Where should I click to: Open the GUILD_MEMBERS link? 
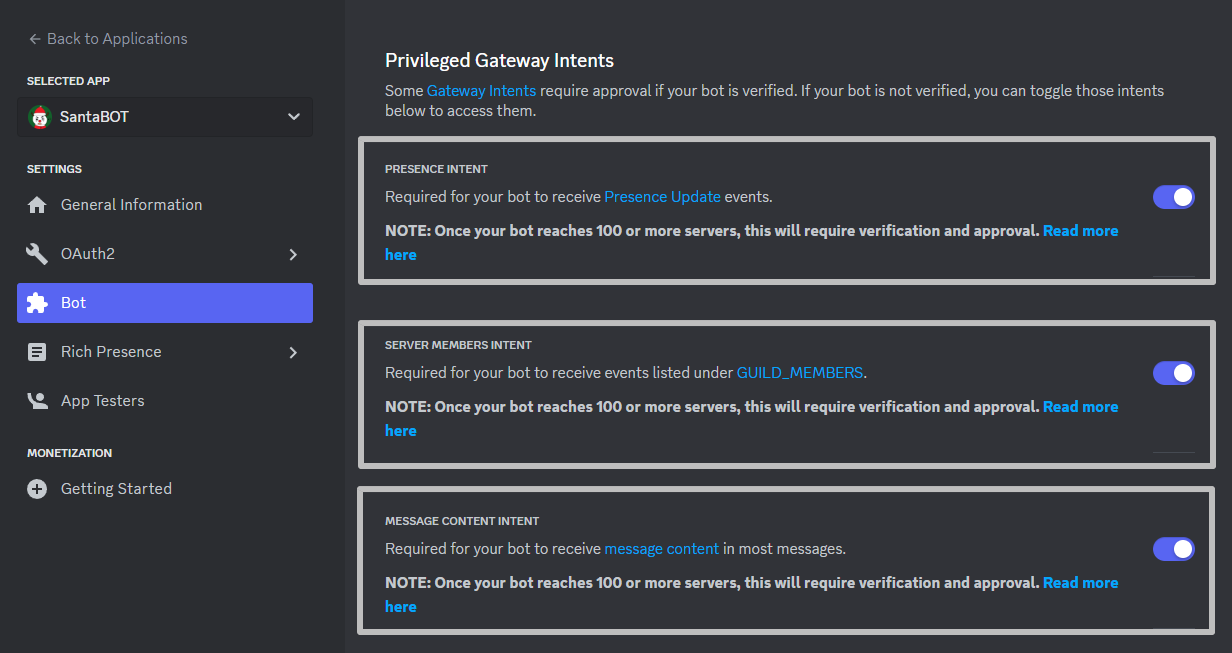(x=800, y=373)
